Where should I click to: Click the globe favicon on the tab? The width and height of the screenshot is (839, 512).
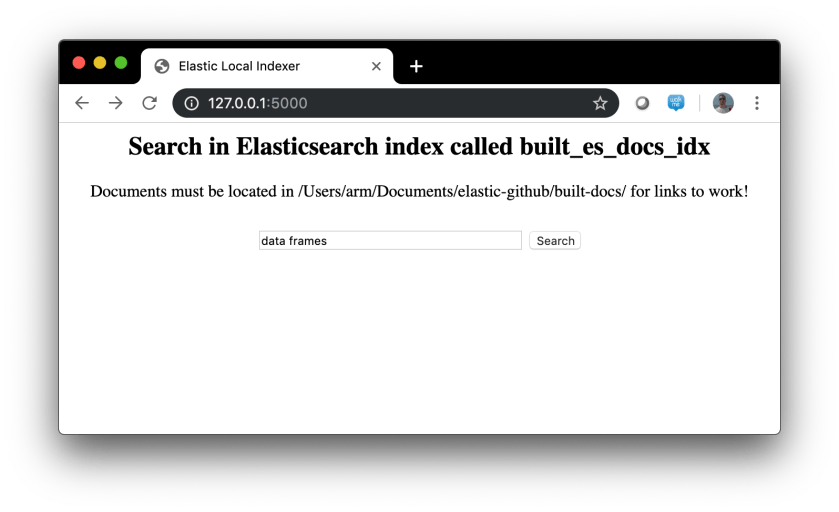pos(162,66)
